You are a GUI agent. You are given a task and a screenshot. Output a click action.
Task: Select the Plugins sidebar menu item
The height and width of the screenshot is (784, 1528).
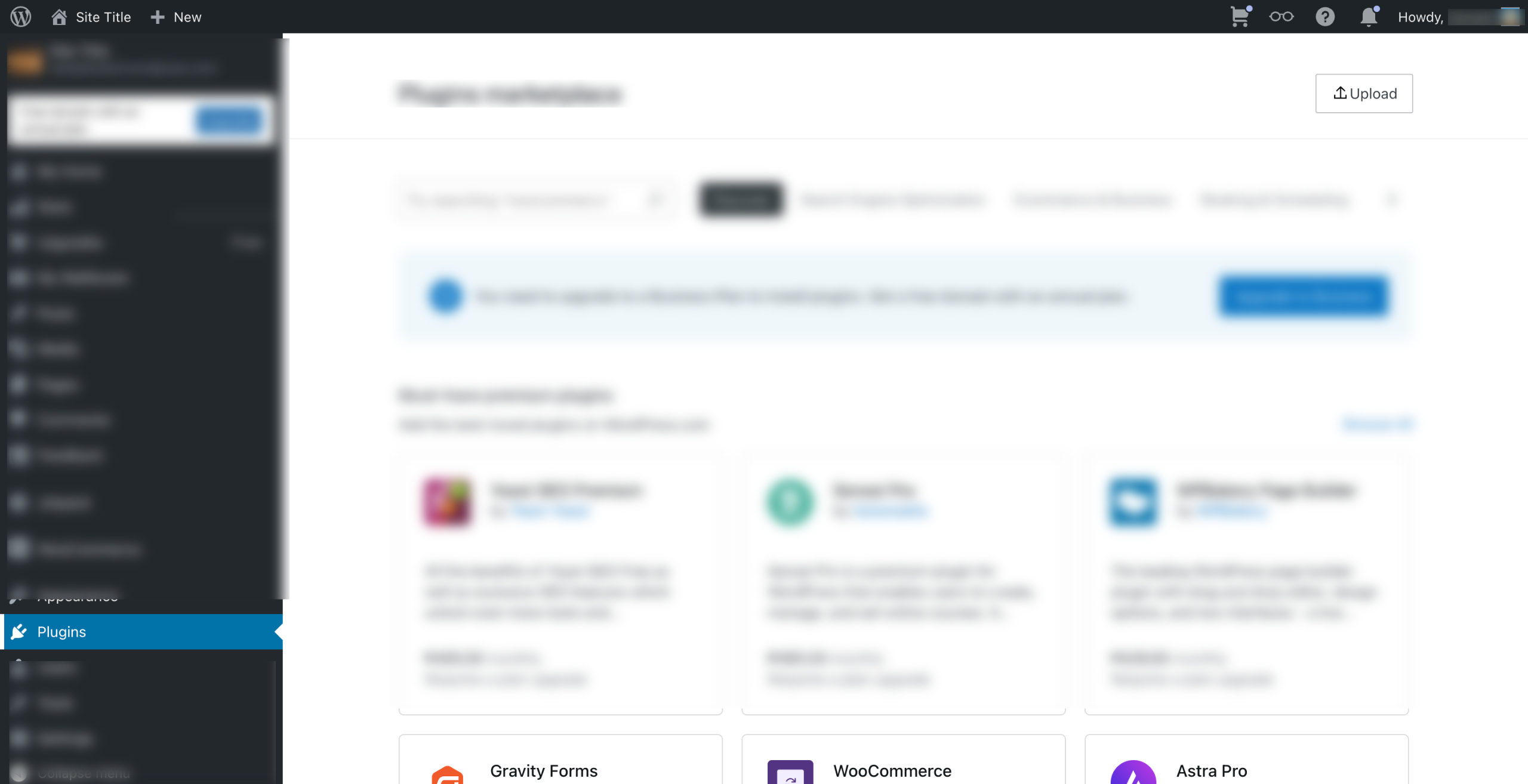click(143, 631)
